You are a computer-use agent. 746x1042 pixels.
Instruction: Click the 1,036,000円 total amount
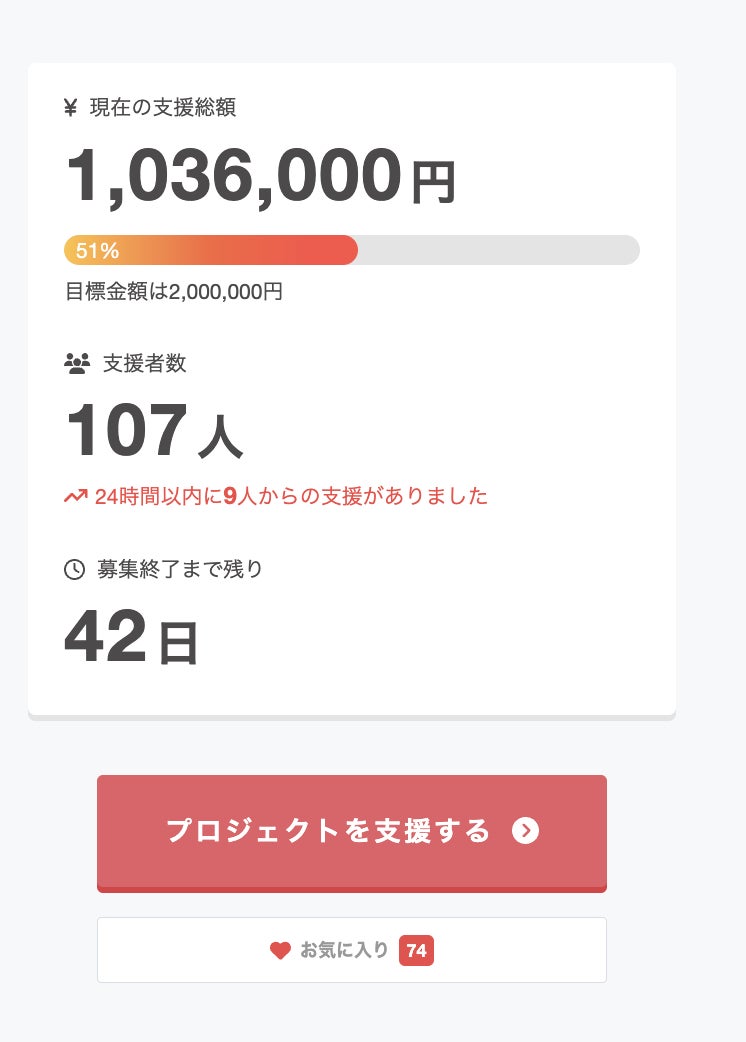tap(260, 176)
